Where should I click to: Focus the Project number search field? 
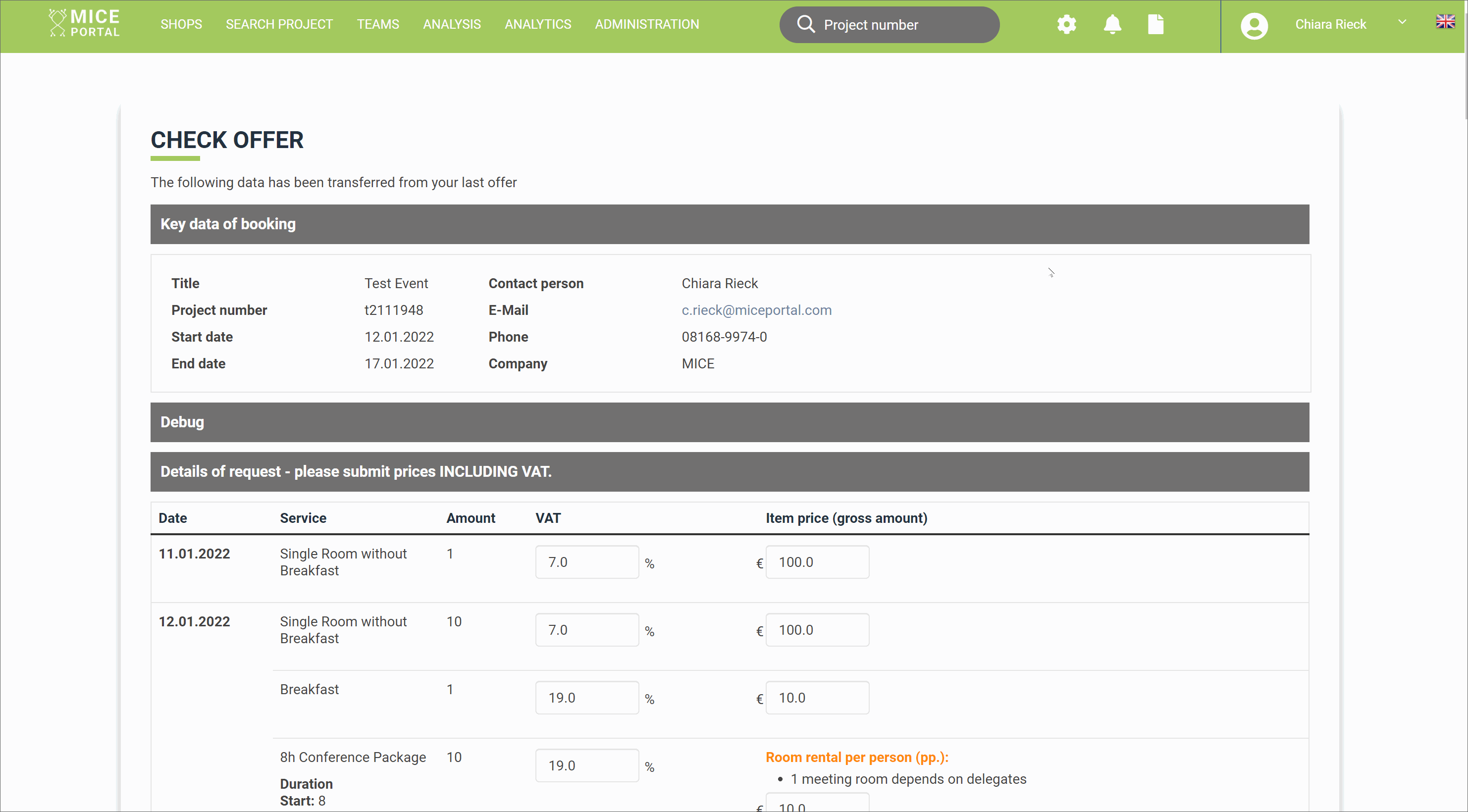[889, 24]
